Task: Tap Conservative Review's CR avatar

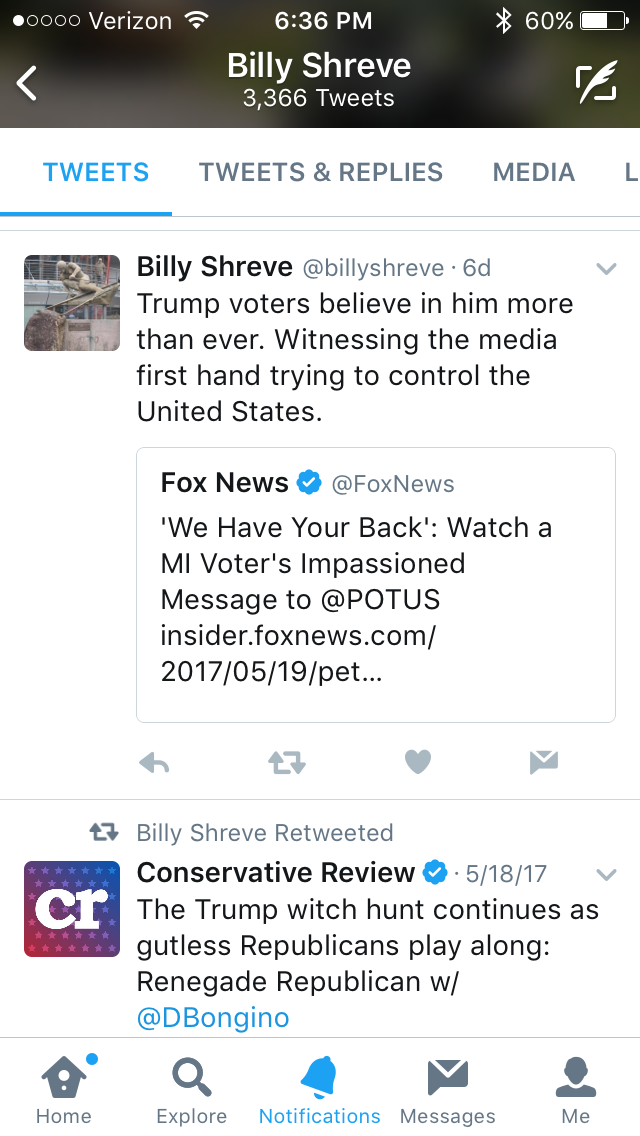Action: pos(72,909)
